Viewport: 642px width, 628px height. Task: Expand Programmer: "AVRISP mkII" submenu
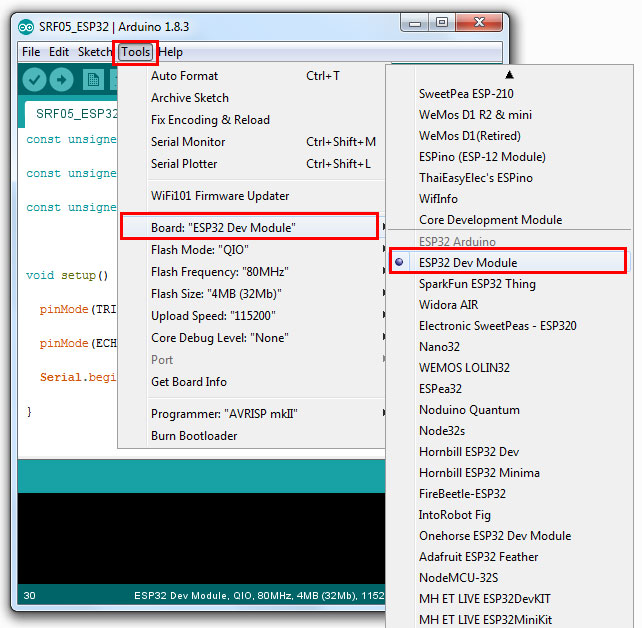point(251,414)
